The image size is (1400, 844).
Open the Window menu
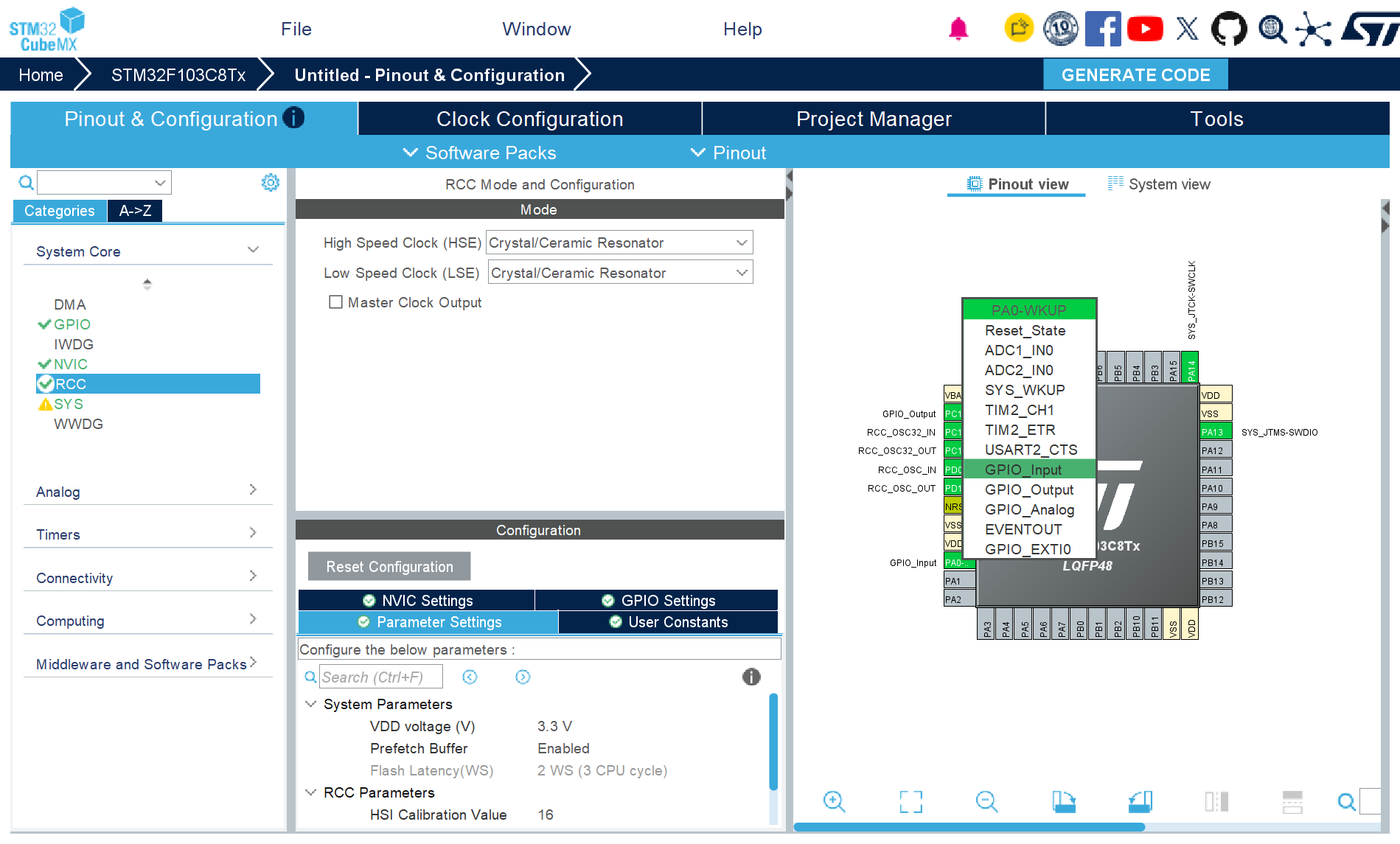point(537,29)
